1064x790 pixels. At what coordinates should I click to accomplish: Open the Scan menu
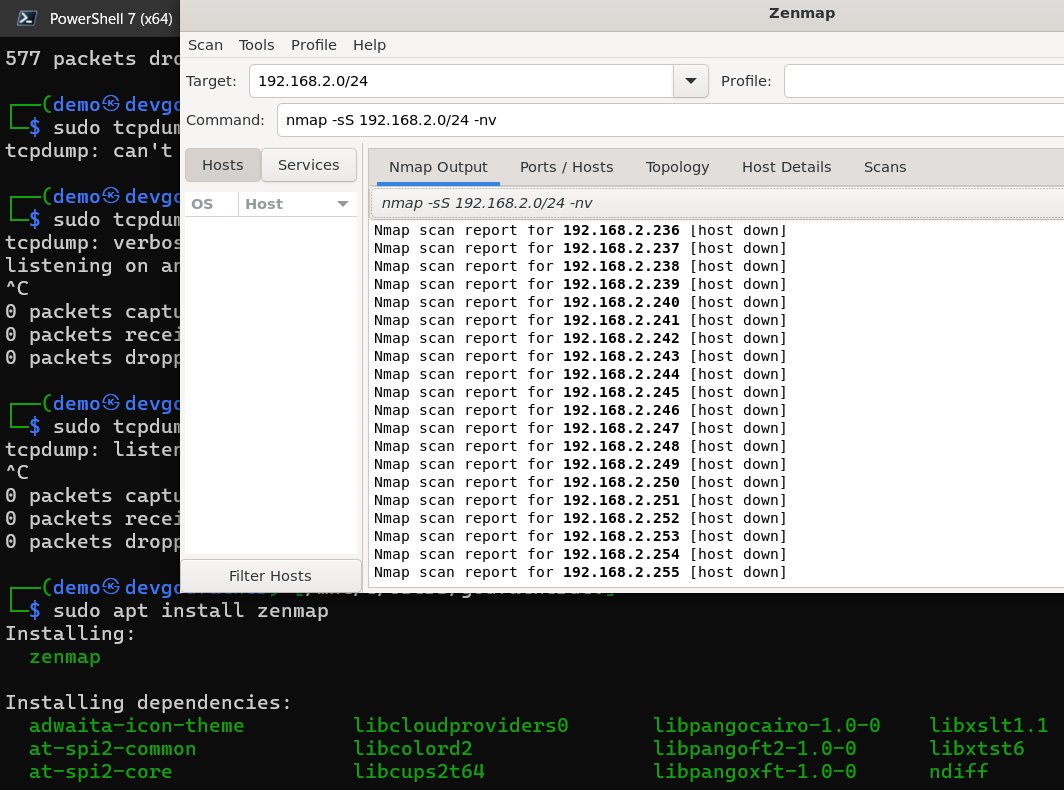205,45
